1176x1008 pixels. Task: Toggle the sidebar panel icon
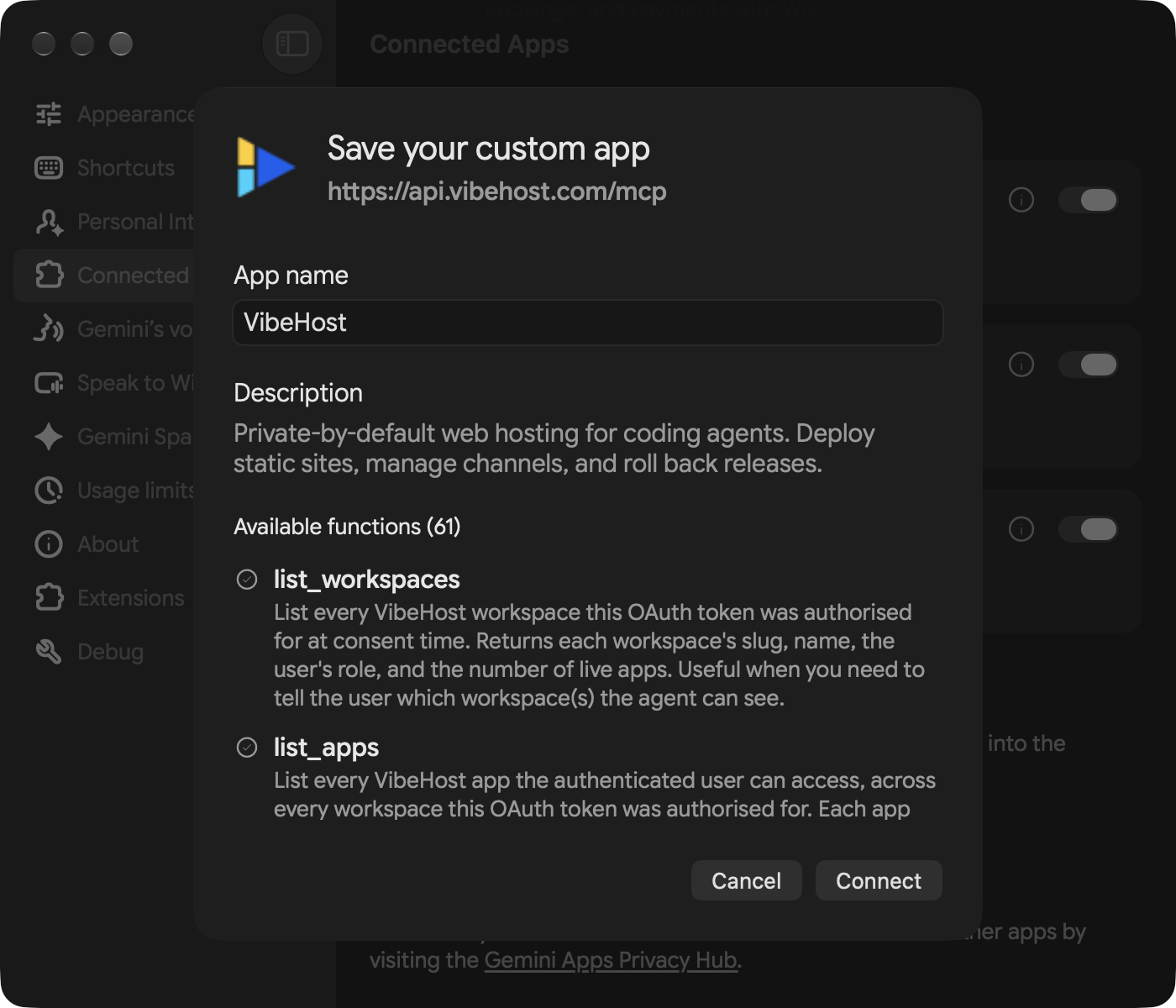click(x=292, y=44)
